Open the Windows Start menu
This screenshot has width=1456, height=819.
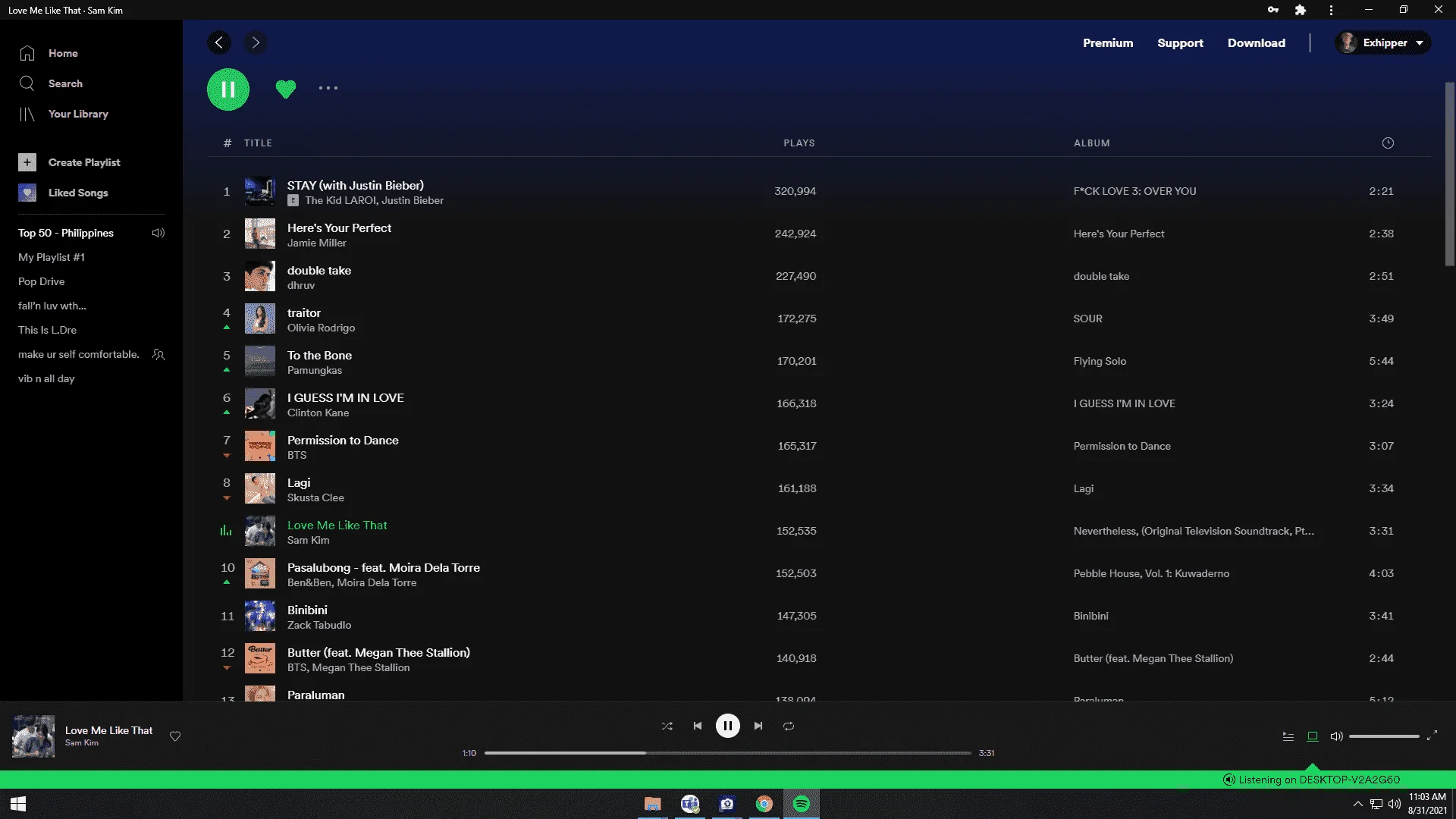click(18, 804)
